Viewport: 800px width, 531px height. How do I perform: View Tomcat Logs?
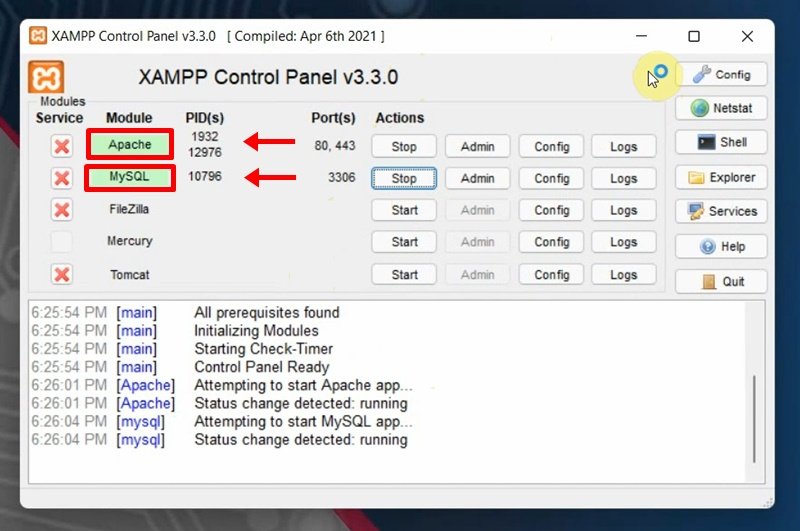click(623, 274)
